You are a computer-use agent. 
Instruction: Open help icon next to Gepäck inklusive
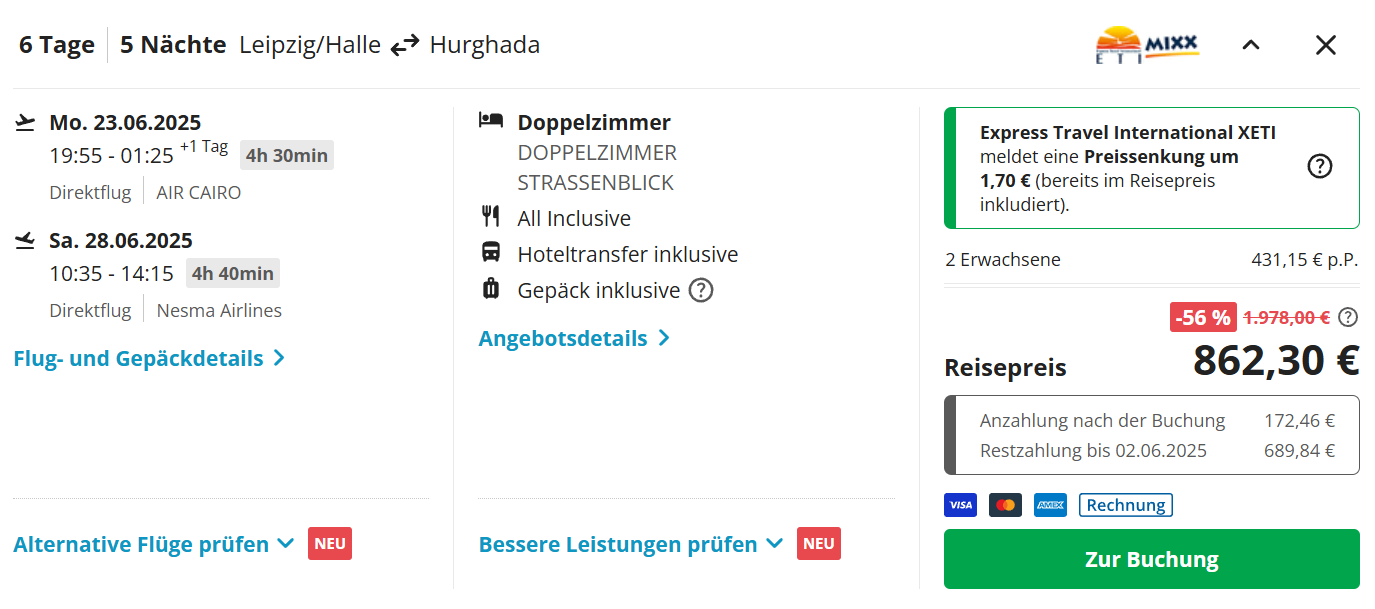[x=701, y=290]
